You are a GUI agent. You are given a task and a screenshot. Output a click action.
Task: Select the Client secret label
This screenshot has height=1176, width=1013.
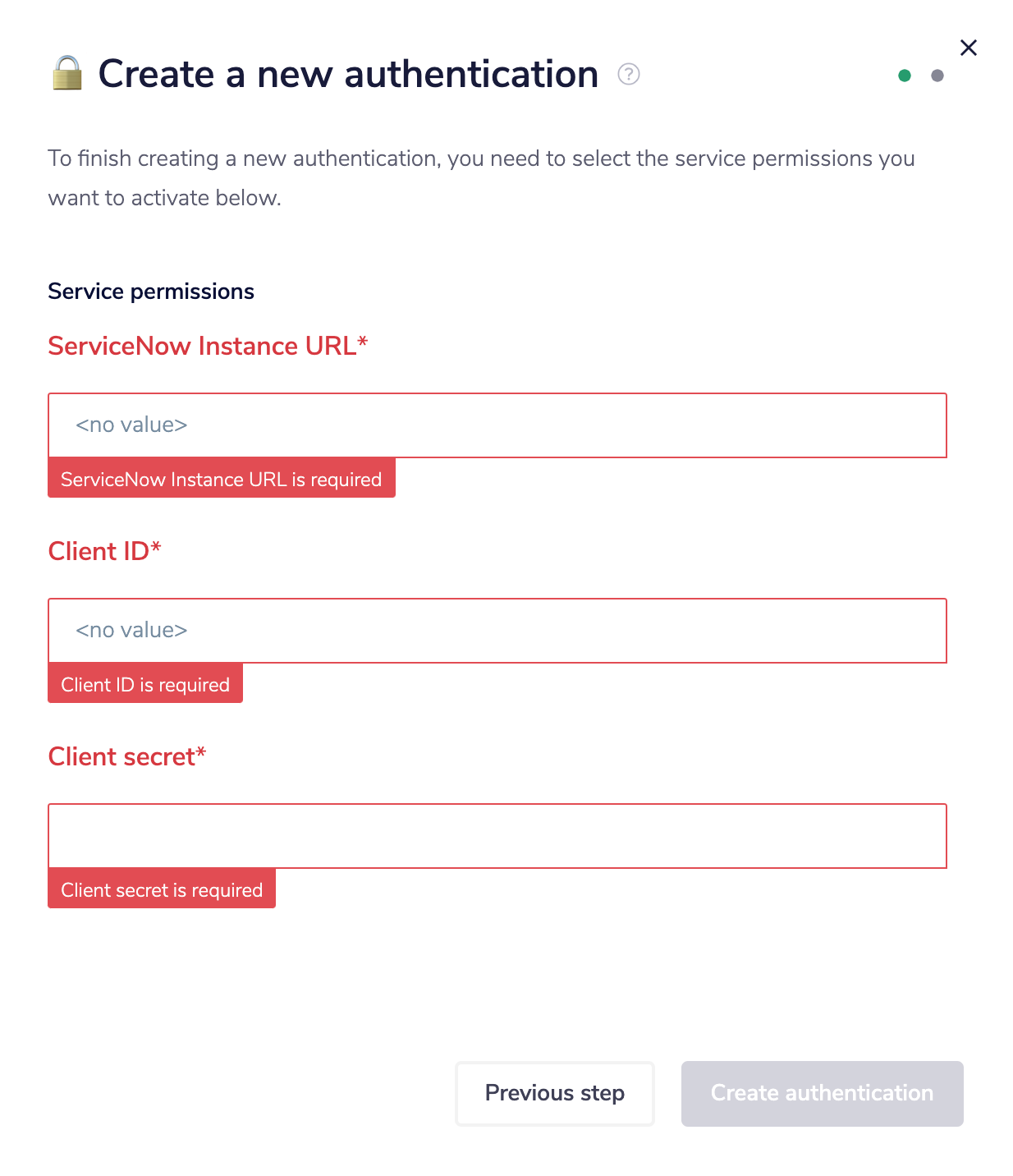[x=128, y=756]
